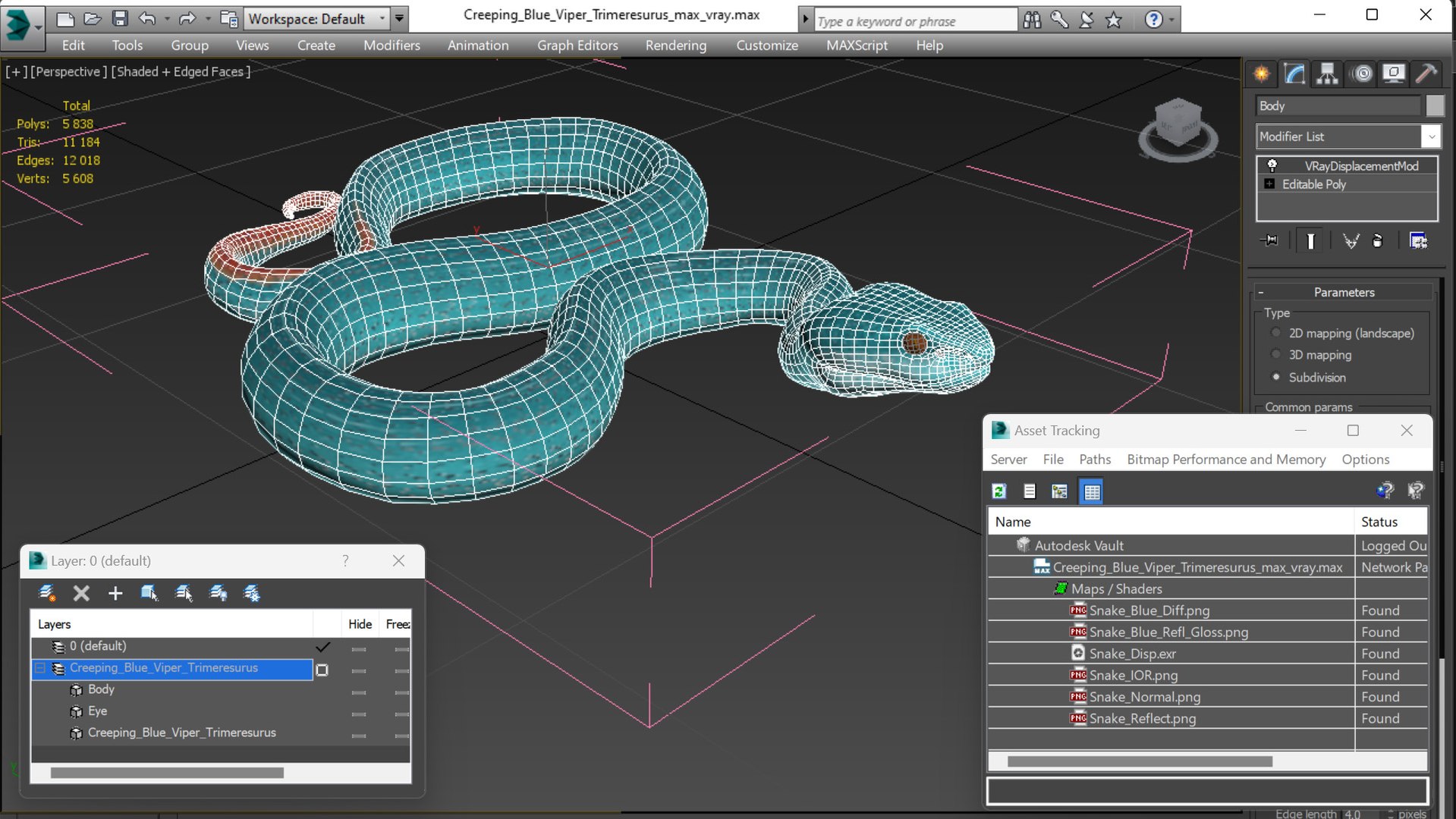Toggle Hide for the Eye object row

pyautogui.click(x=359, y=714)
